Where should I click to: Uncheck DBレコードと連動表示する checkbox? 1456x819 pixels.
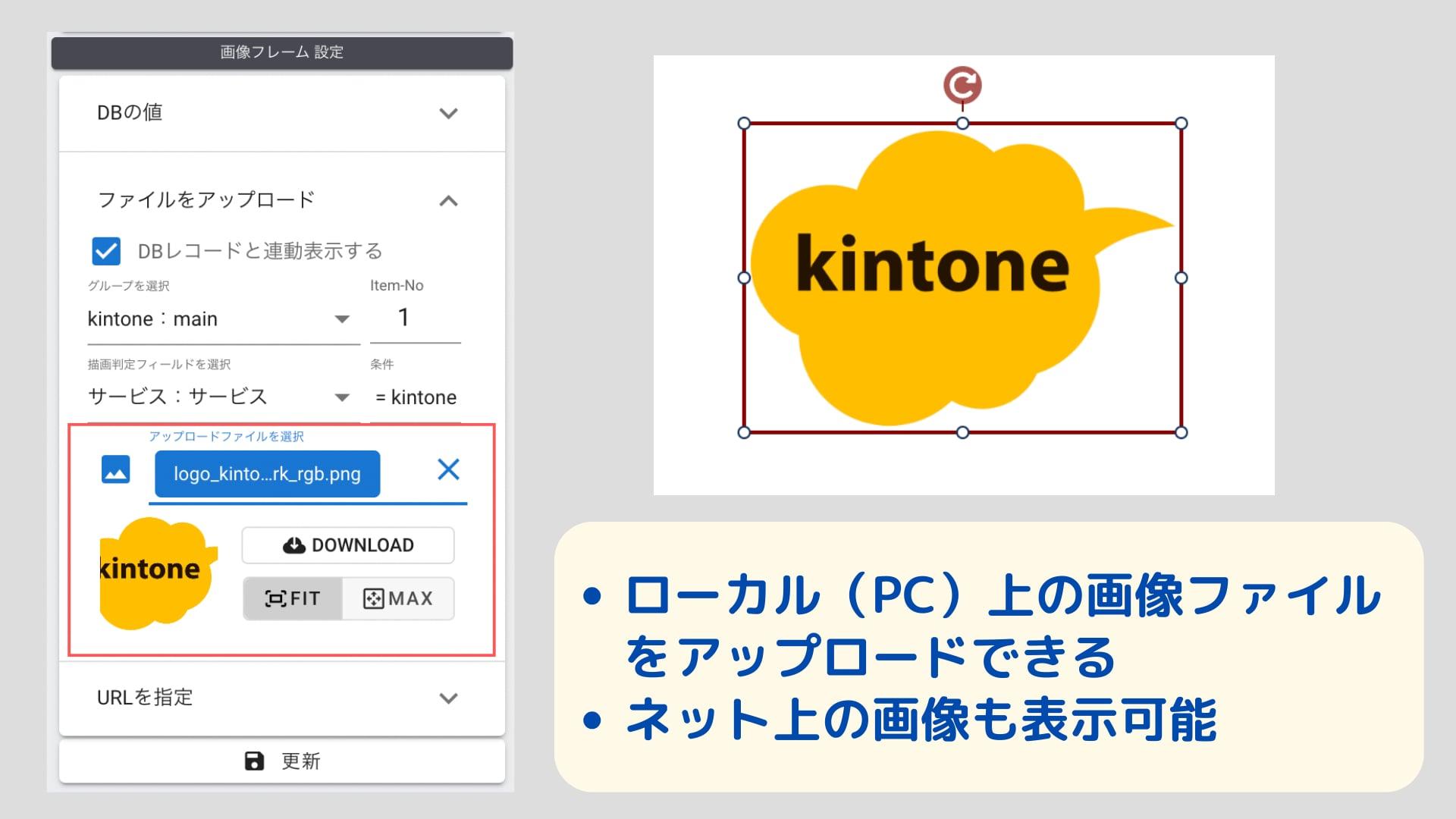[106, 251]
